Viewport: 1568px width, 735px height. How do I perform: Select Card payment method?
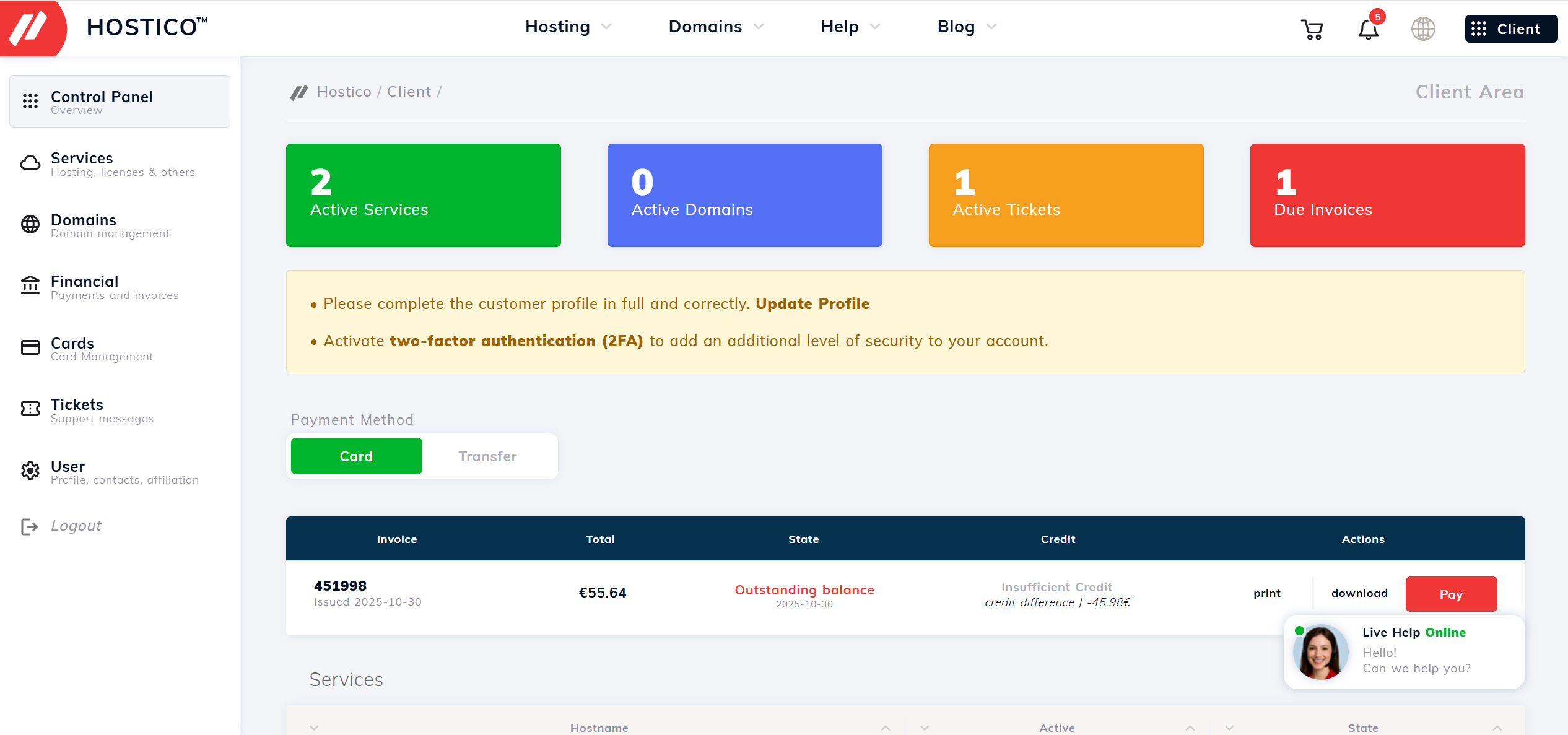[357, 456]
